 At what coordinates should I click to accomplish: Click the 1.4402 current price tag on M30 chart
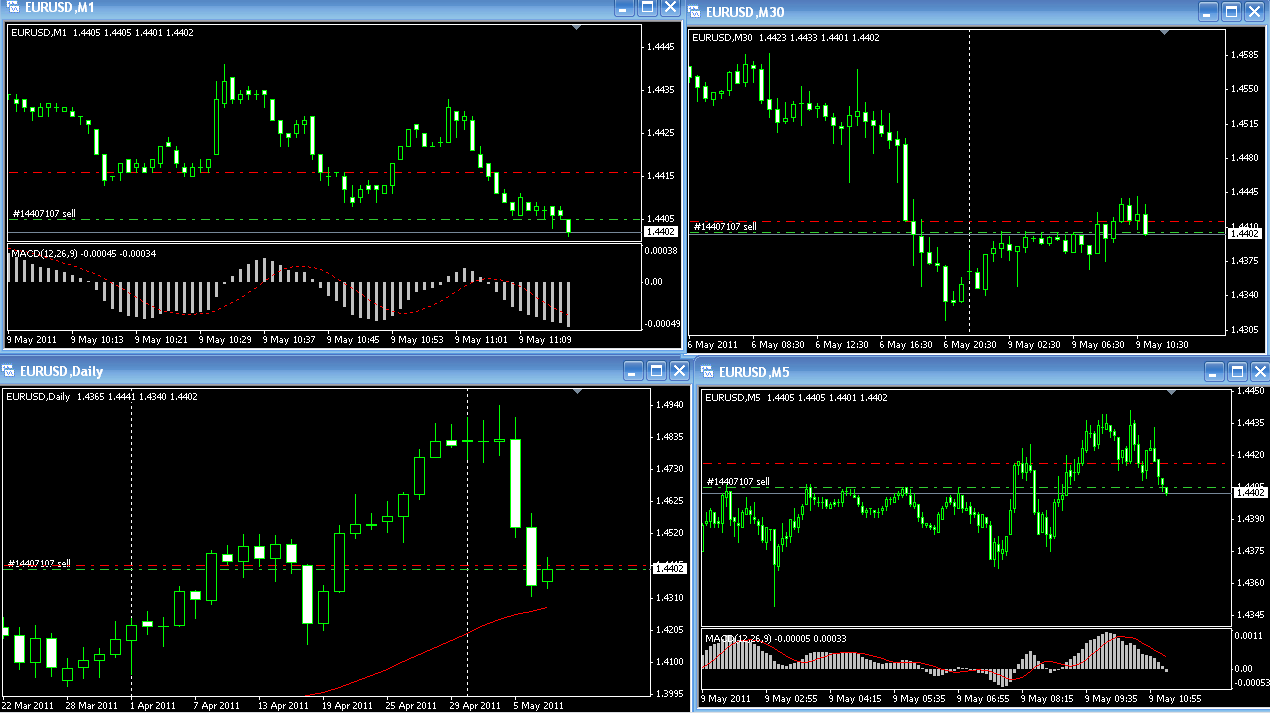[1244, 233]
